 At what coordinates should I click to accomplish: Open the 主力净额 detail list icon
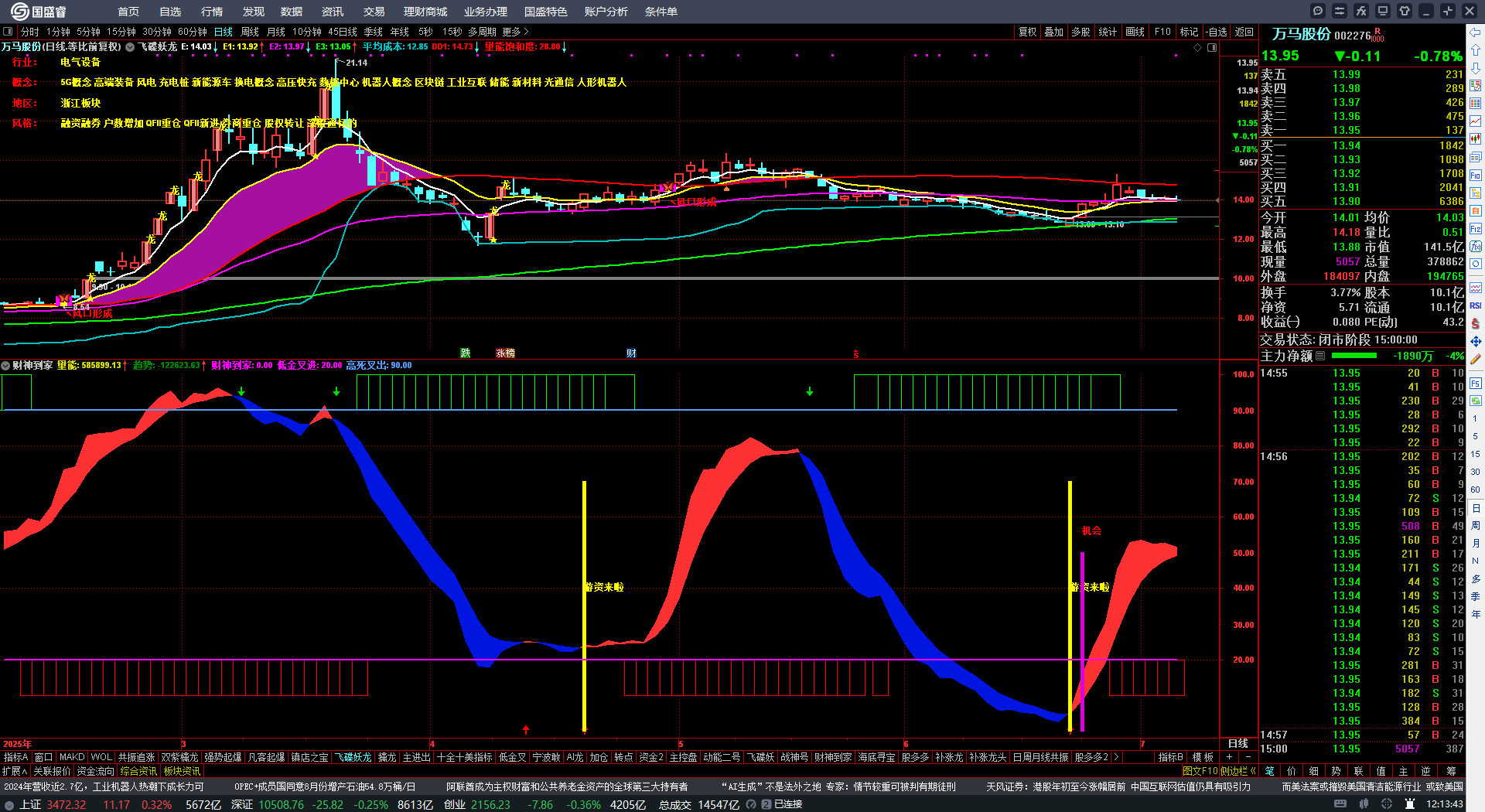pos(1320,357)
